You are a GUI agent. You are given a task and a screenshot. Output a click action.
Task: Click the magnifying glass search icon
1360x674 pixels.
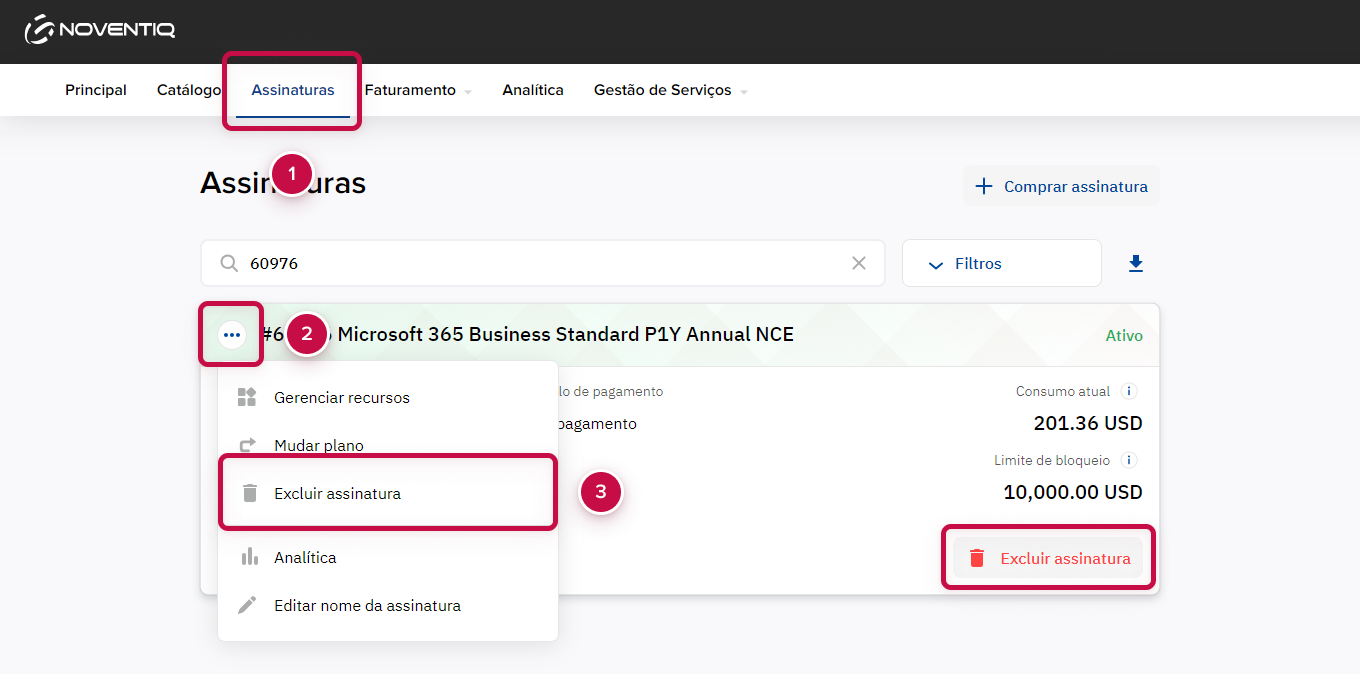pos(229,264)
